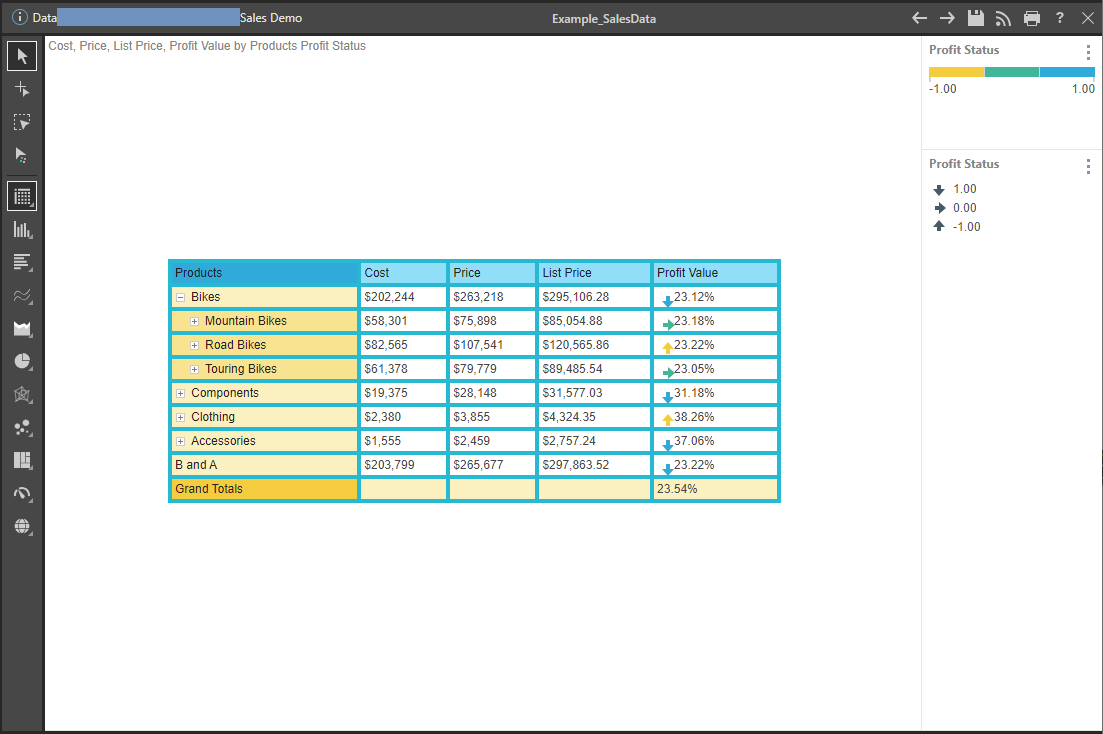Expand the Accessories row
1103x734 pixels.
(x=180, y=441)
